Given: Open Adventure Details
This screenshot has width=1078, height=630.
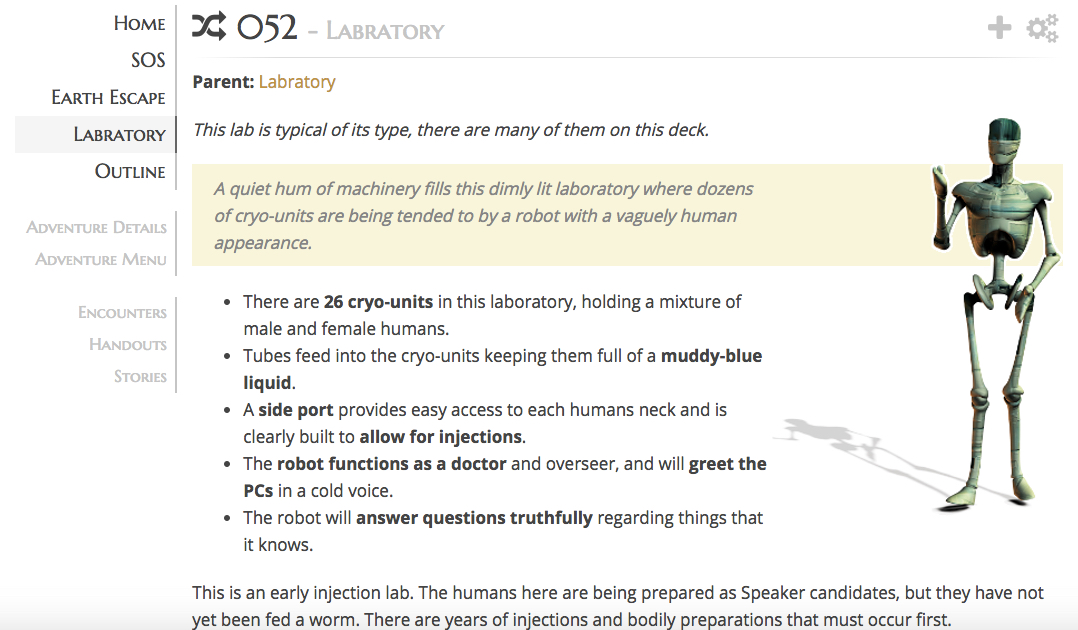Looking at the screenshot, I should click(96, 227).
